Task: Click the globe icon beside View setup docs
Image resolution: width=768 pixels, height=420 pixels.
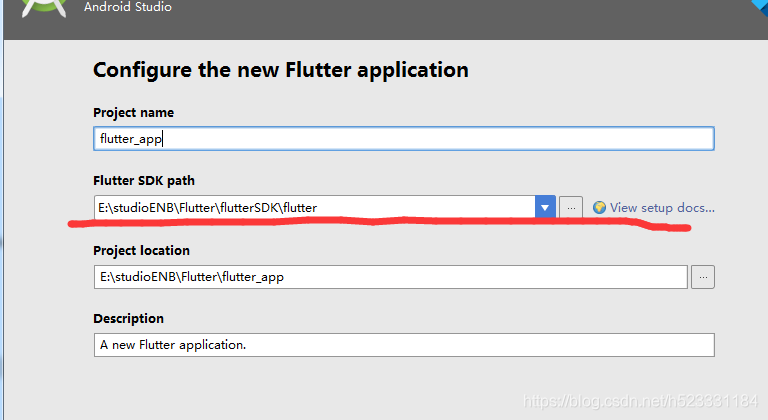Action: pos(599,208)
